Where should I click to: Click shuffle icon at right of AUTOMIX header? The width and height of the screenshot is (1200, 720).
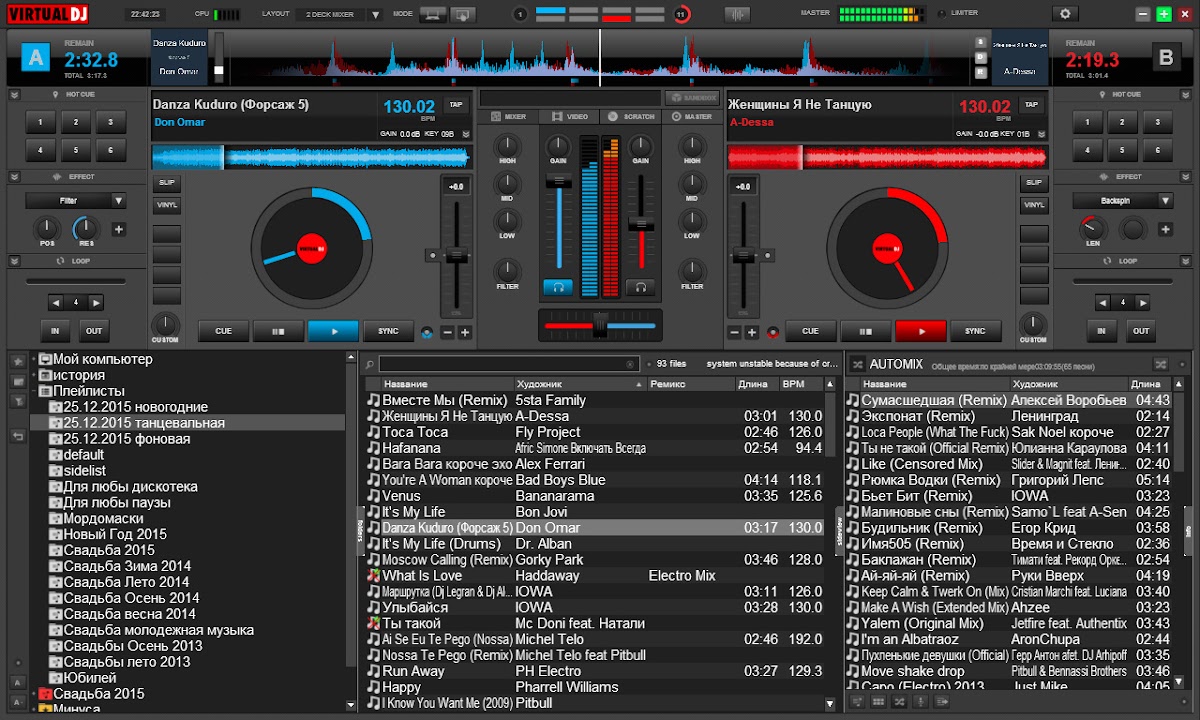point(1161,364)
